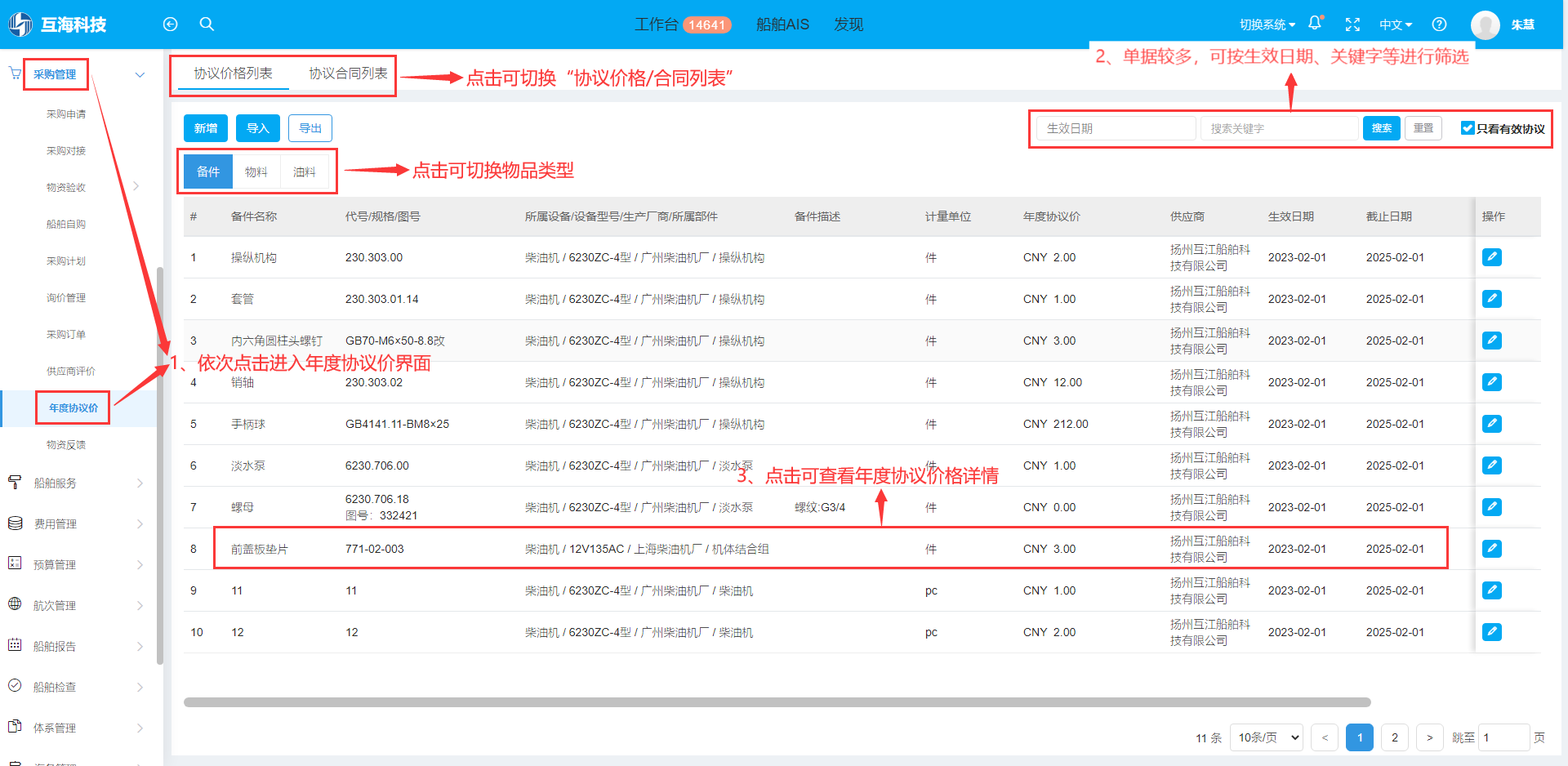Click the 费用管理 sidebar icon
The width and height of the screenshot is (1568, 766).
coord(15,523)
